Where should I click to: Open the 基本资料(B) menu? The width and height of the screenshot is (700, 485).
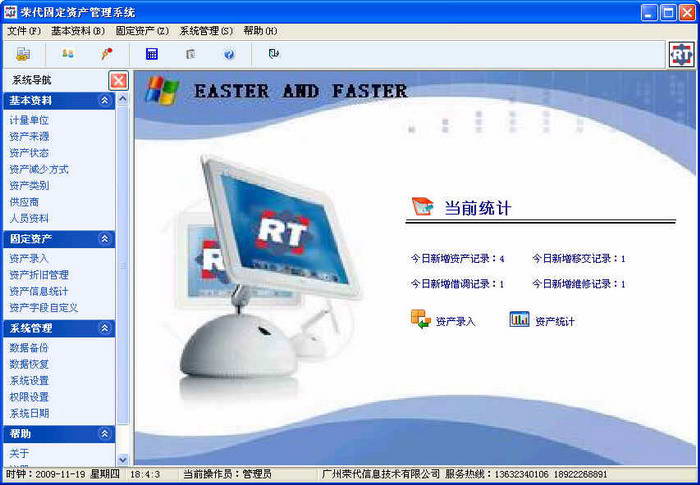(78, 31)
